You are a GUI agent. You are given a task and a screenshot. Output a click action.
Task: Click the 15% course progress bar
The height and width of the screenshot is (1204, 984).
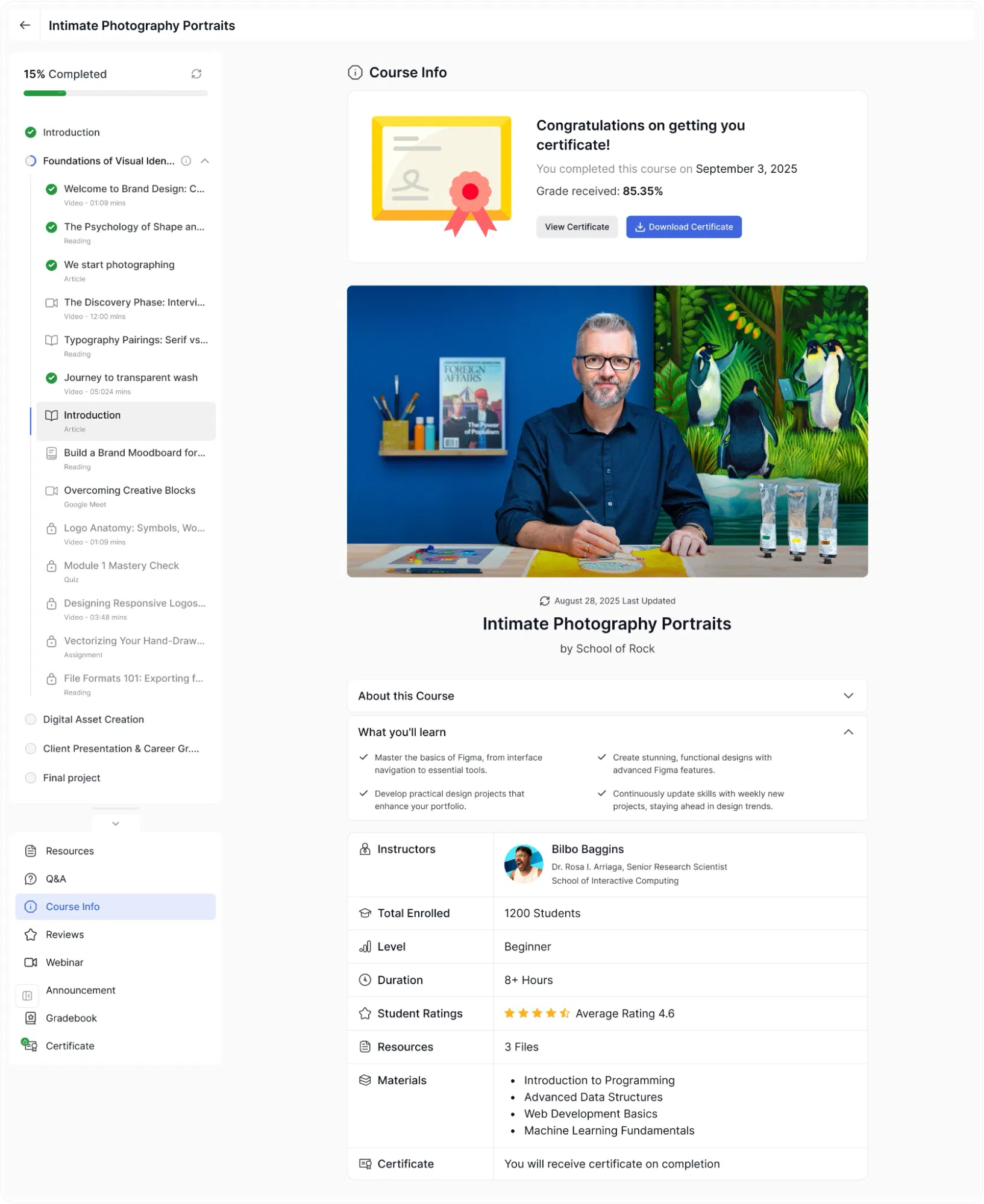(116, 93)
